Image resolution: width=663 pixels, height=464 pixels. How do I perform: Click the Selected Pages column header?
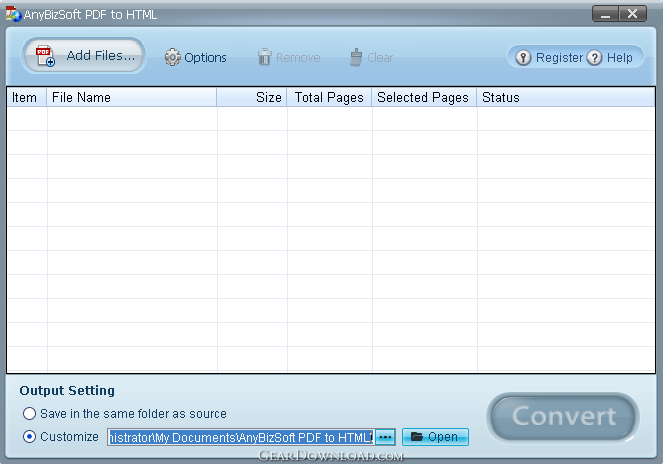pyautogui.click(x=424, y=97)
